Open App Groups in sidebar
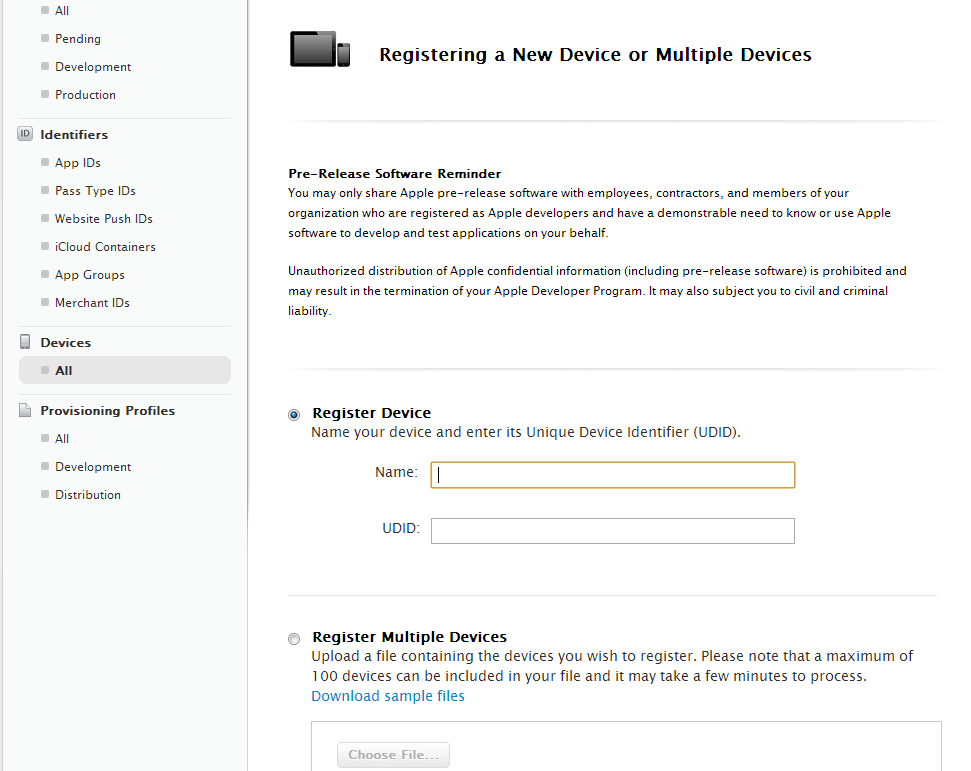Screen dimensions: 971x771 coord(90,274)
